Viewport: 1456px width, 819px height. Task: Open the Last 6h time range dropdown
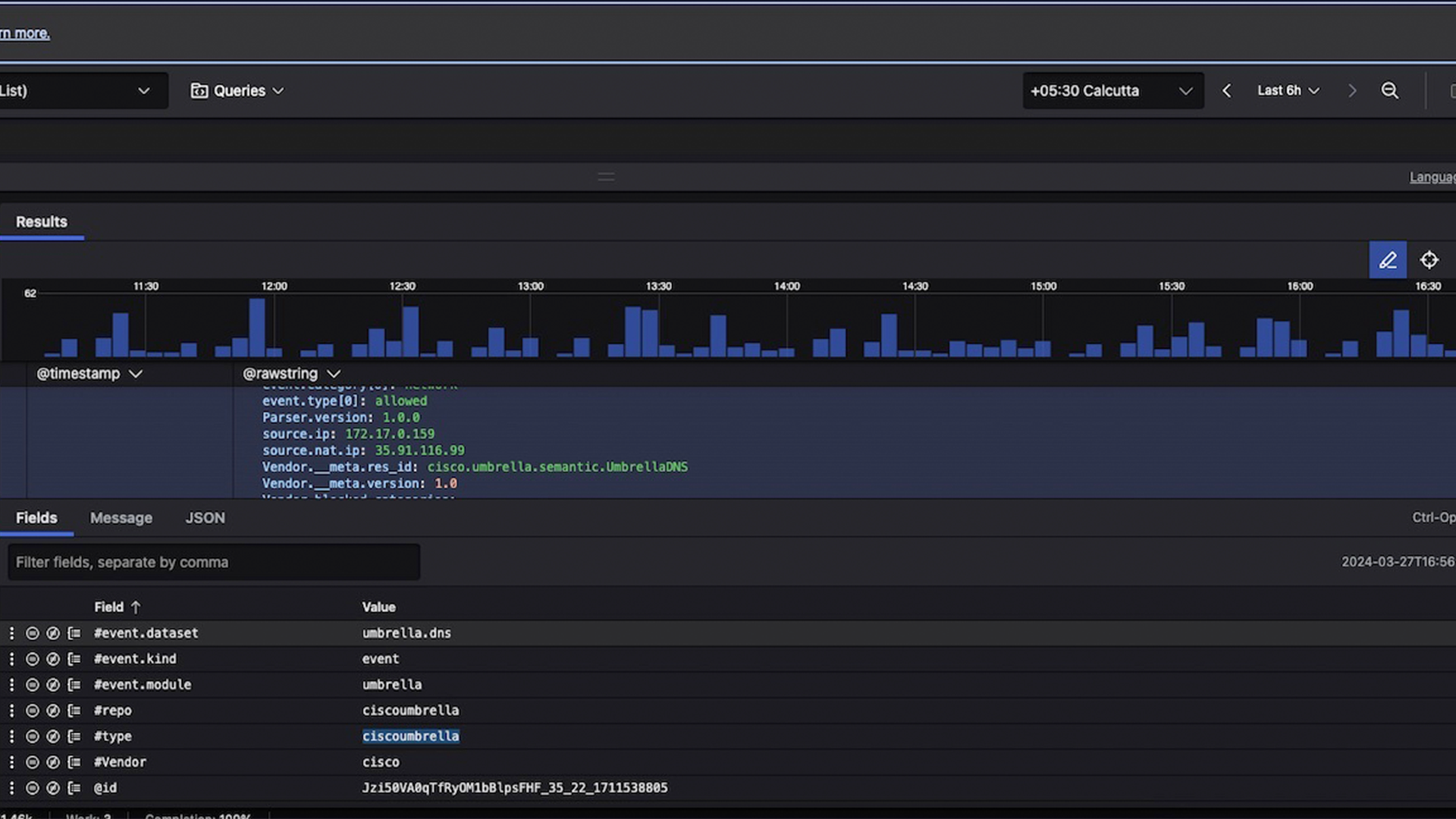point(1288,90)
